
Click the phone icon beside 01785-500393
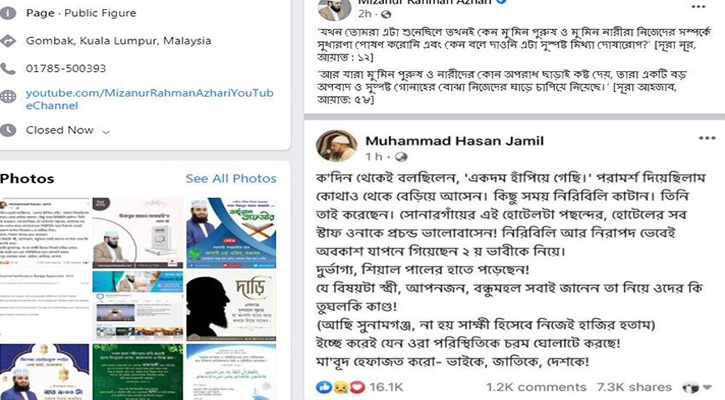coord(7,69)
